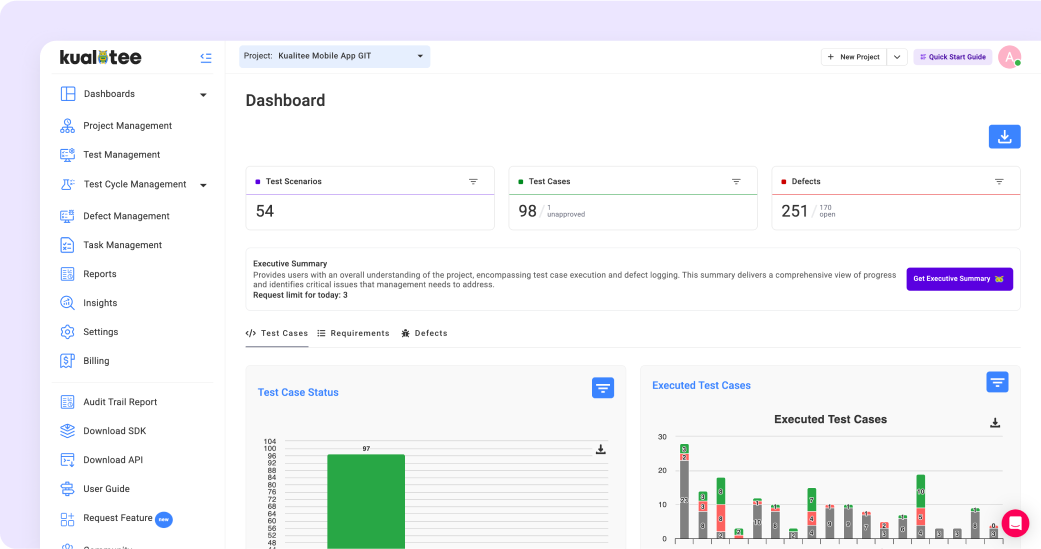Open the User Guide signpost icon
The height and width of the screenshot is (549, 1041).
pyautogui.click(x=68, y=489)
